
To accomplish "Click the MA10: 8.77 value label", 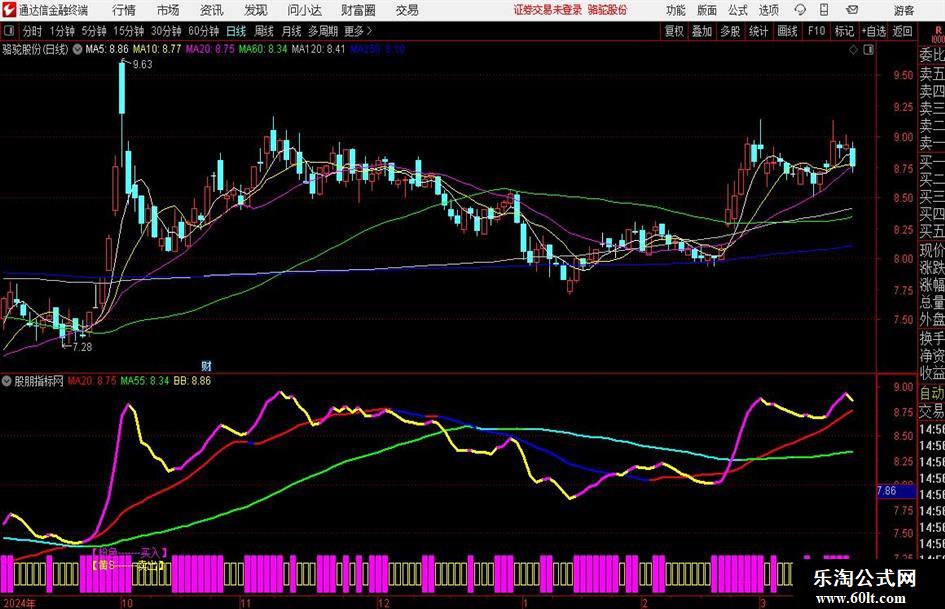I will 157,49.
